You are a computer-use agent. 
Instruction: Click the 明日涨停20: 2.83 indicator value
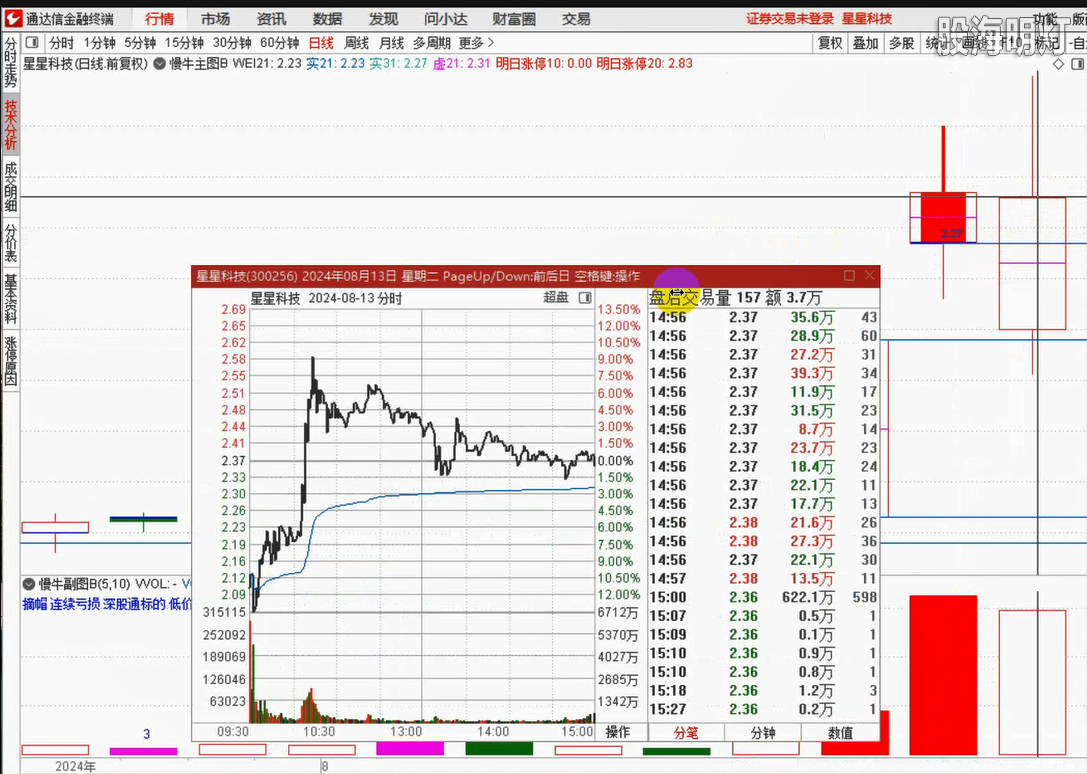point(645,64)
